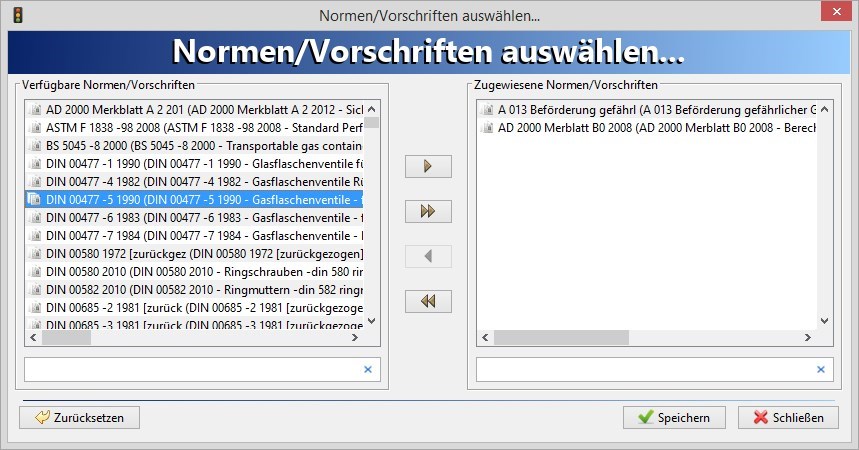
Task: Click the icon of A 013 Beförderung row
Action: 486,110
